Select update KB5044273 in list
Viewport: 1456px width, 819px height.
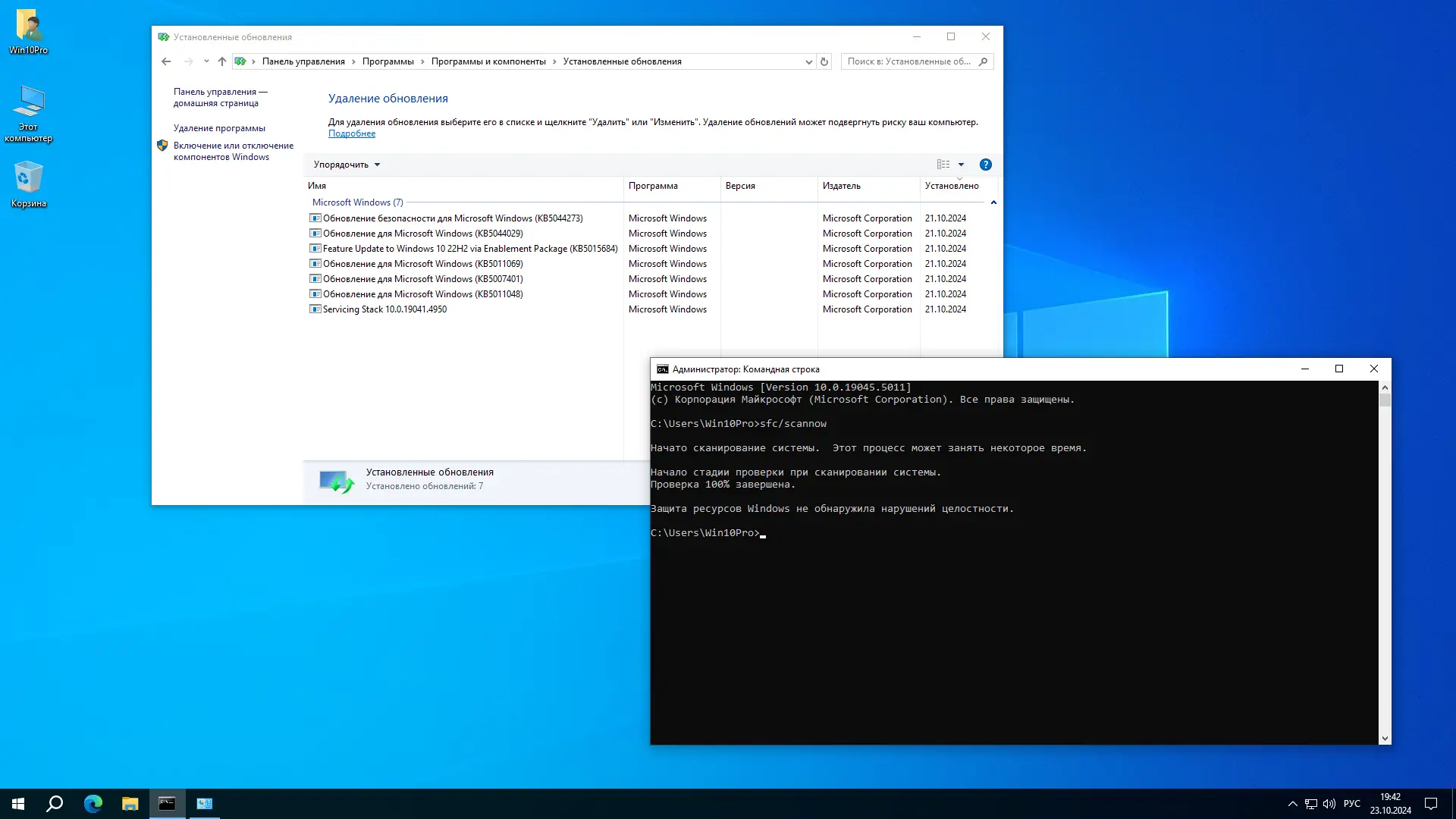click(452, 218)
